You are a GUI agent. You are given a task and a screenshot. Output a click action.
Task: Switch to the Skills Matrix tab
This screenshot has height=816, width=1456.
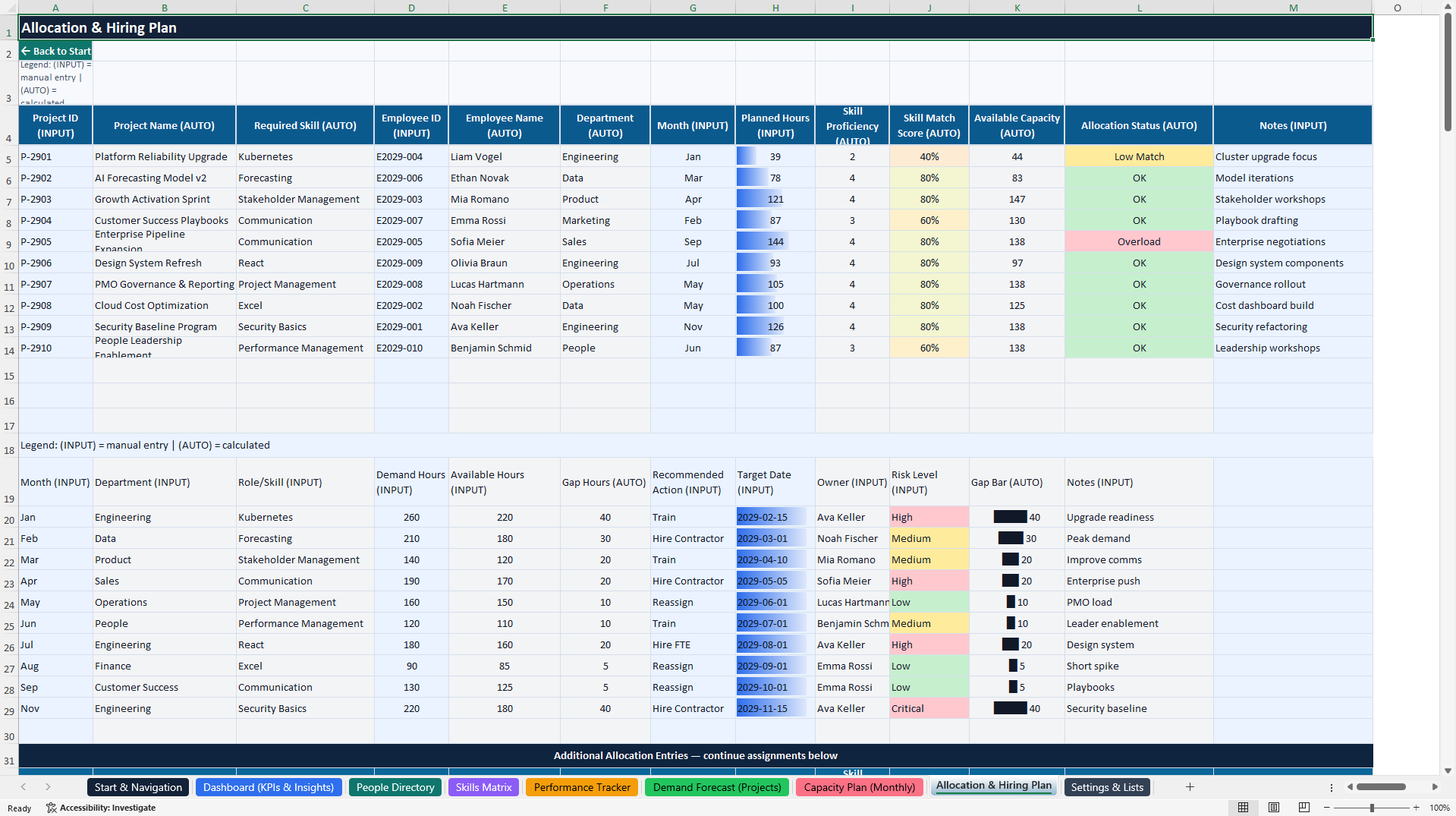(483, 787)
